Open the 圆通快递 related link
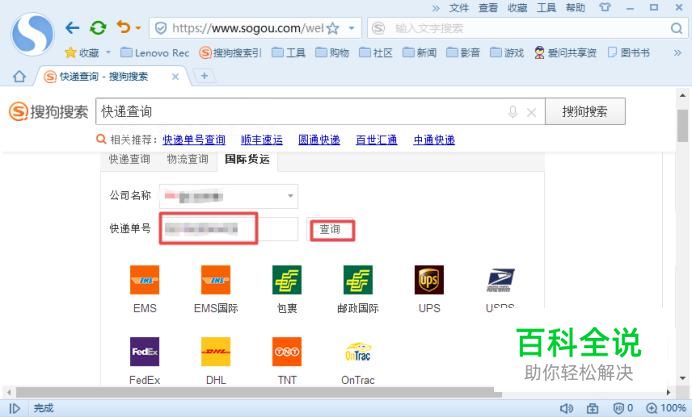 [x=319, y=140]
